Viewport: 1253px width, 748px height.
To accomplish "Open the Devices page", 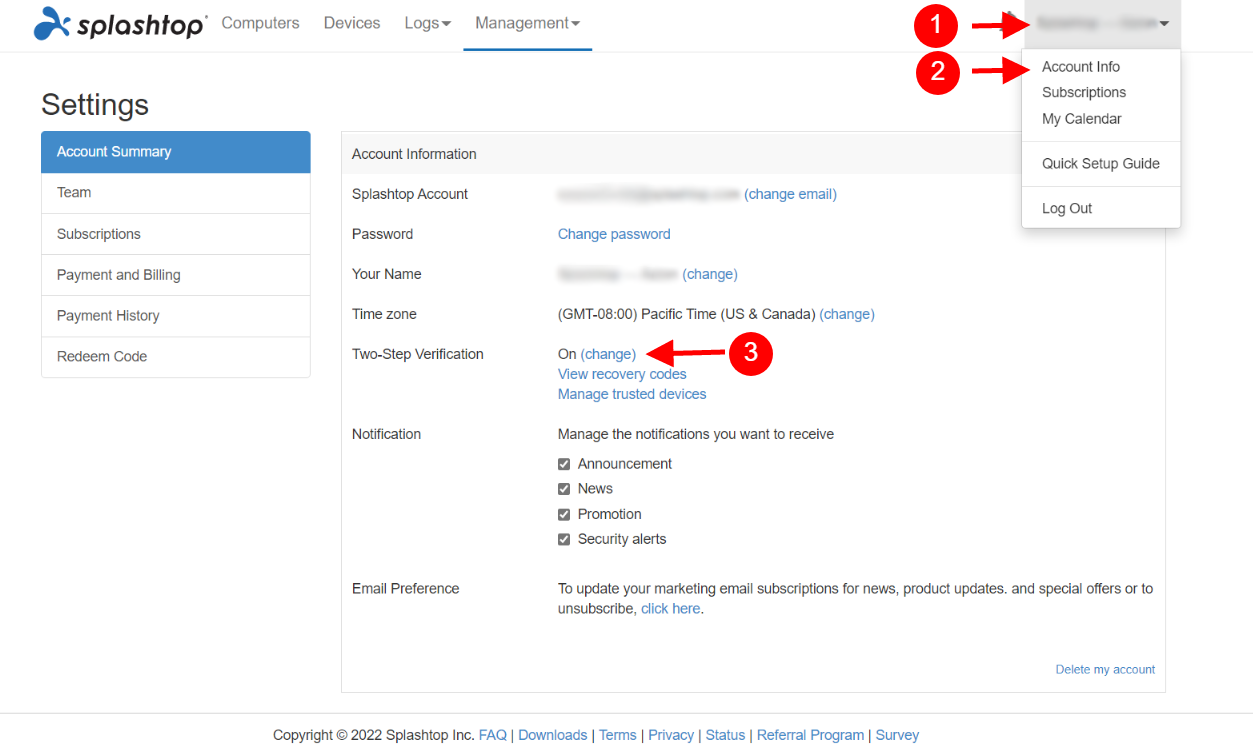I will (352, 23).
